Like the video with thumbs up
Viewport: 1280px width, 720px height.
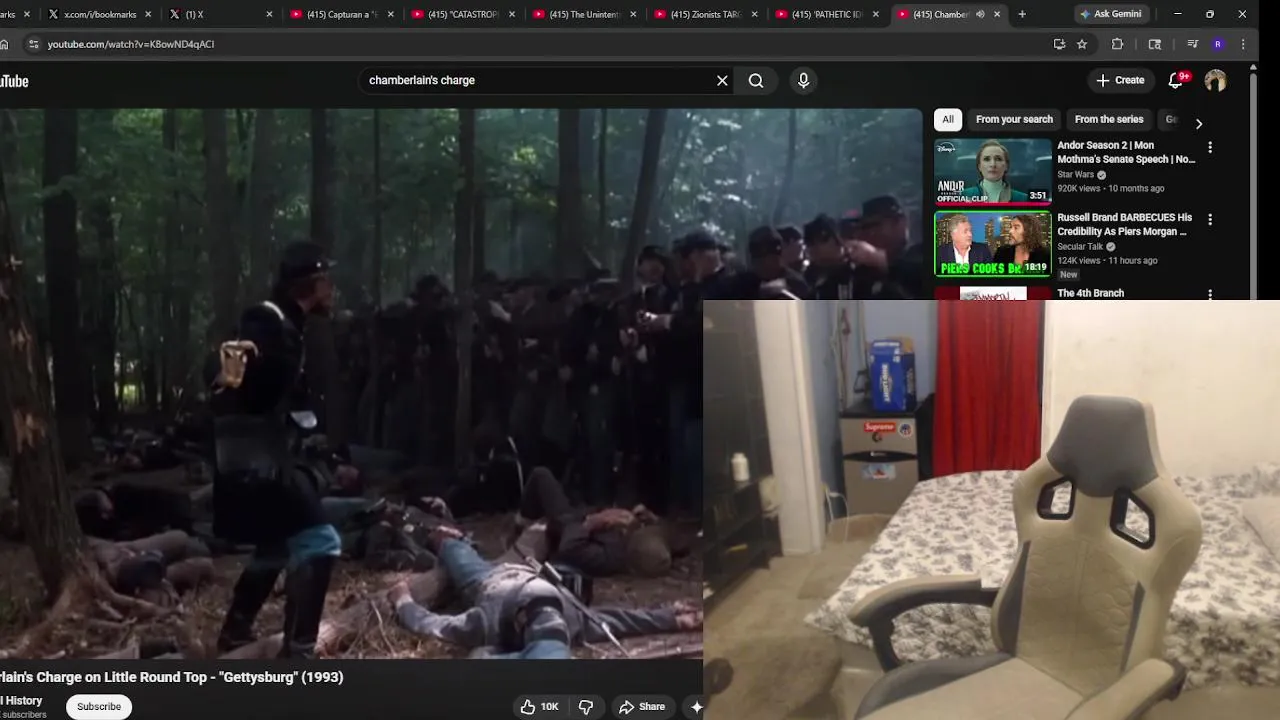[528, 707]
